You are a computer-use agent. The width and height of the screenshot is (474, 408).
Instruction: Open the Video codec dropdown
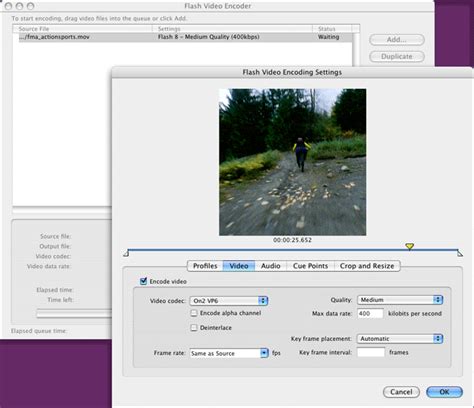point(229,301)
